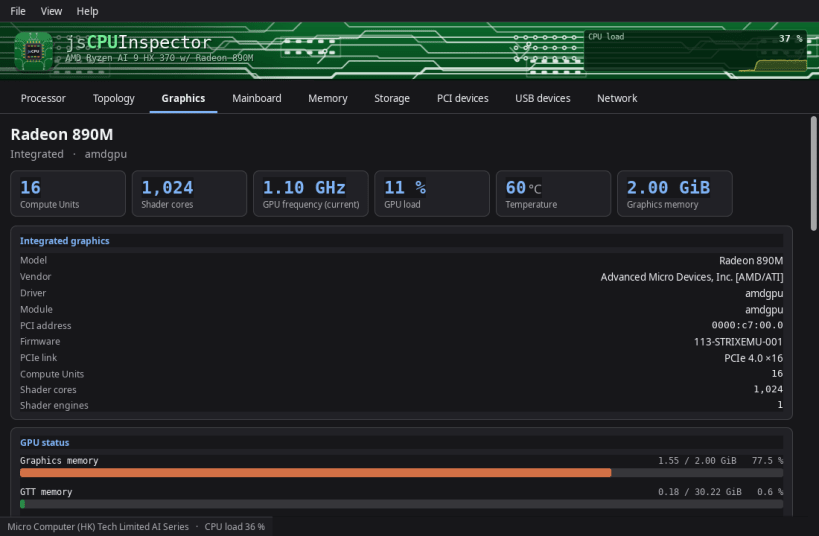
Task: Click the Integrated graphics section title
Action: 65,241
